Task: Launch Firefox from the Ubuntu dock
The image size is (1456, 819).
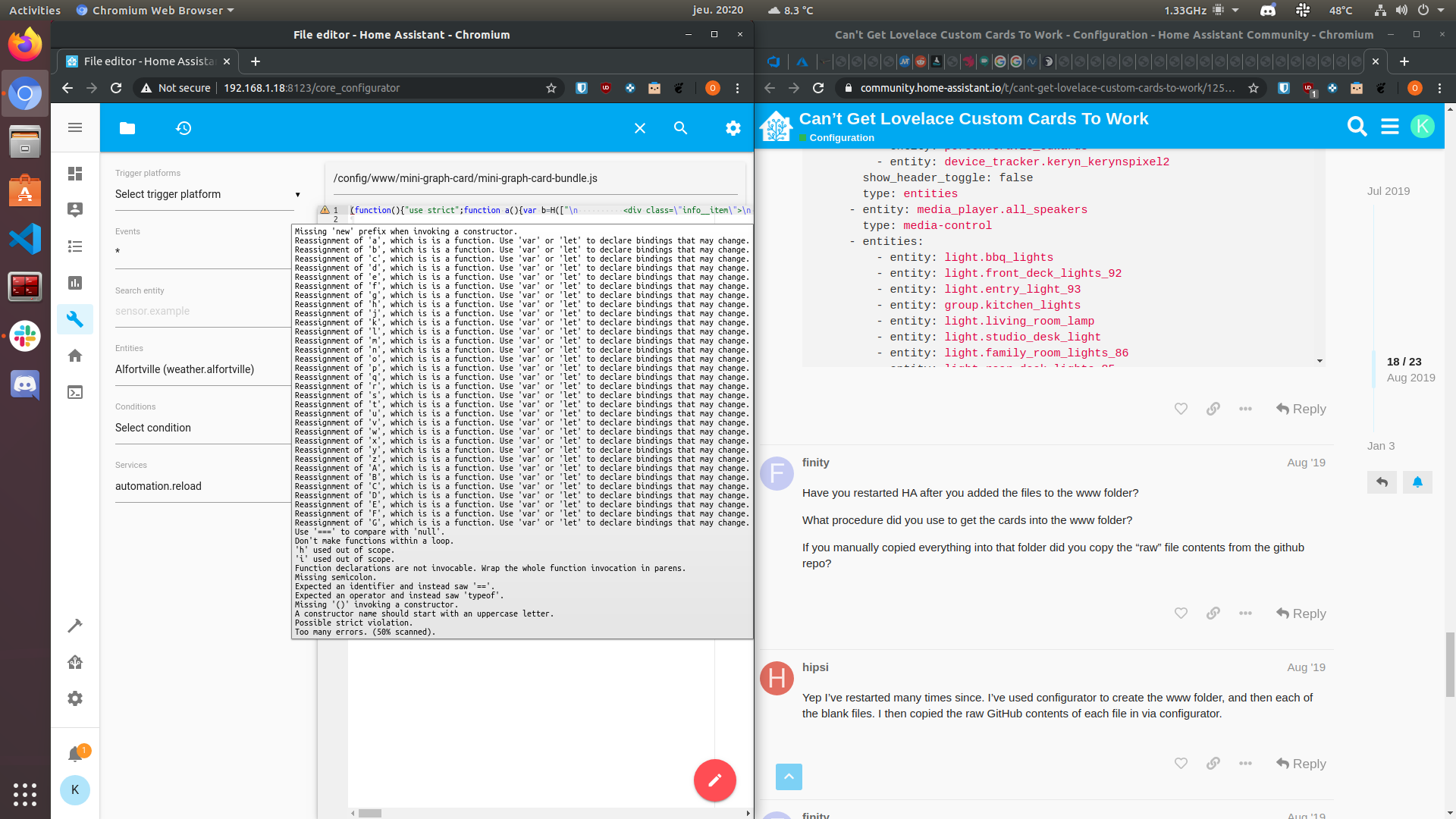Action: [x=25, y=45]
